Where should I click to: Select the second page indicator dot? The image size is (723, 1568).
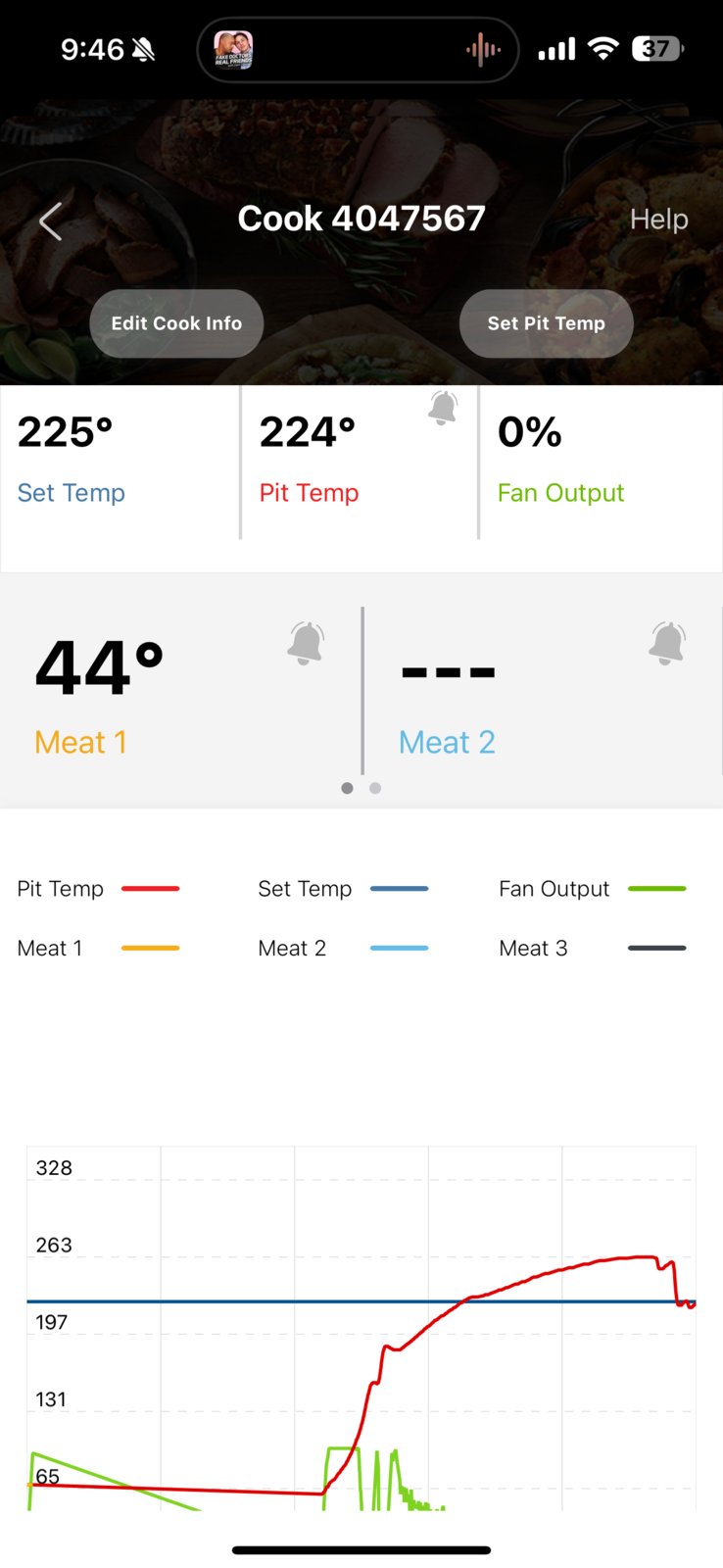375,788
